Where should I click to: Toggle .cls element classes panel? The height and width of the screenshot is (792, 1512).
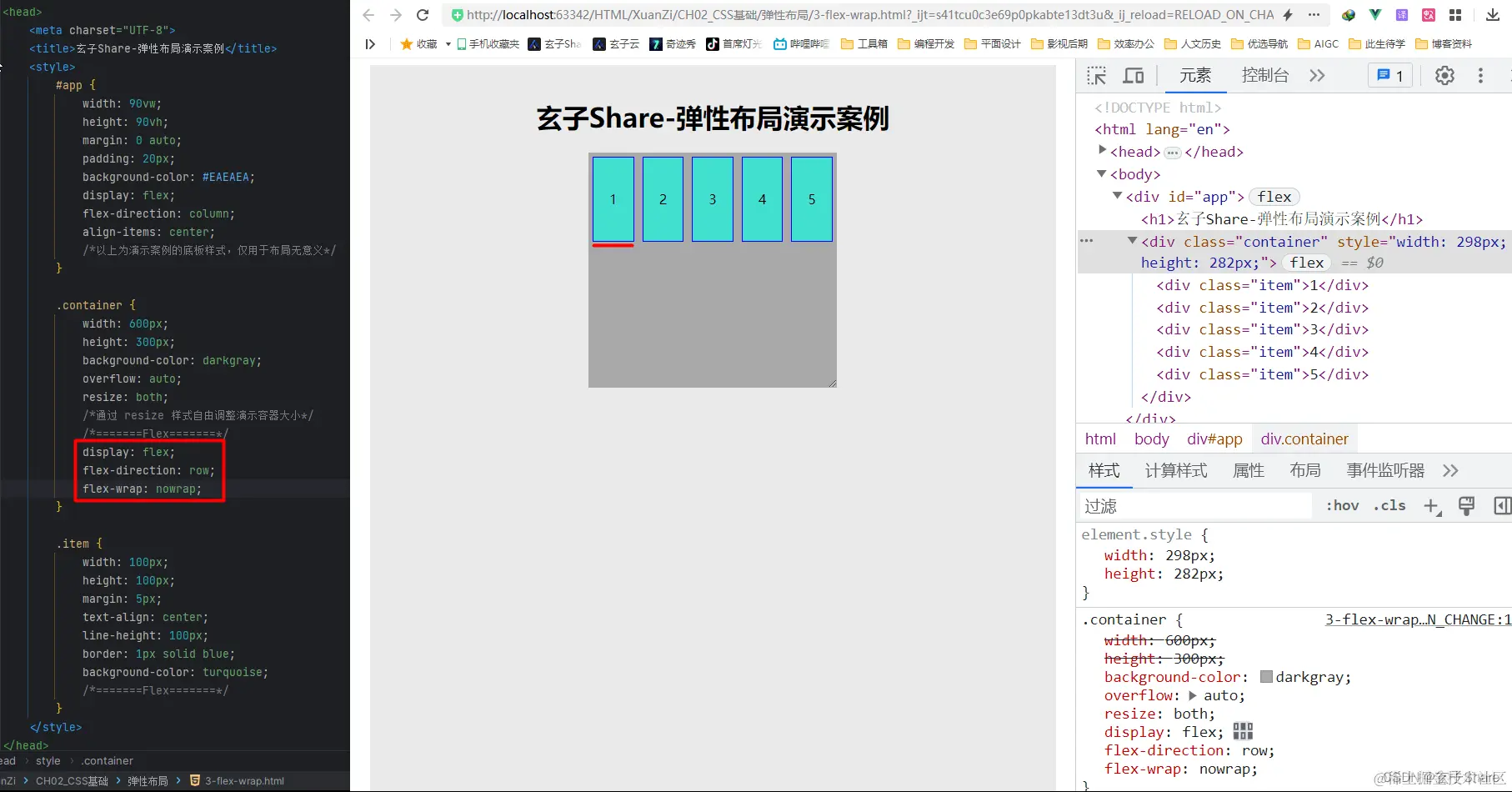tap(1389, 506)
